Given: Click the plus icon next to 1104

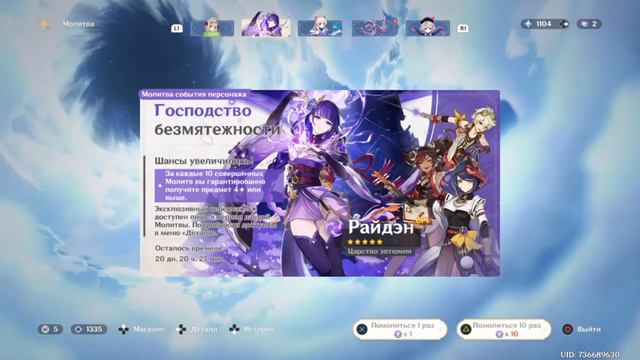Looking at the screenshot, I should [x=564, y=24].
